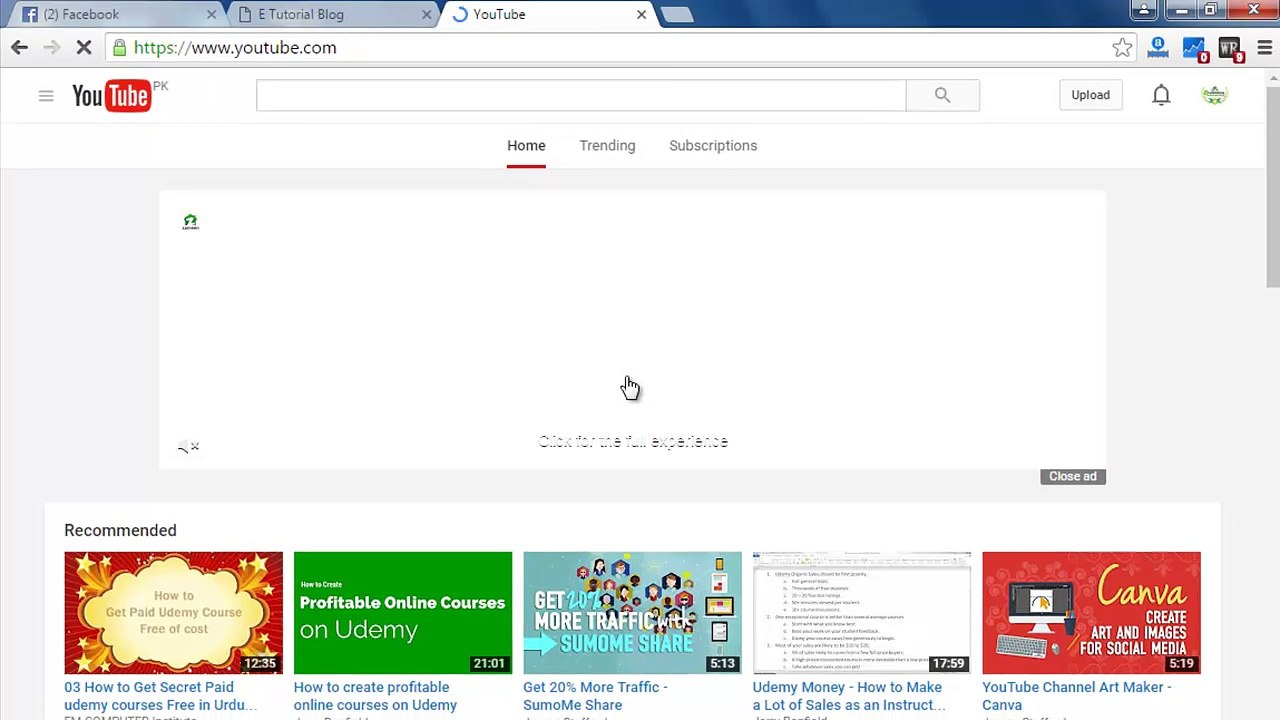This screenshot has height=720, width=1280.
Task: Unmute the ad with speaker icon
Action: 188,447
